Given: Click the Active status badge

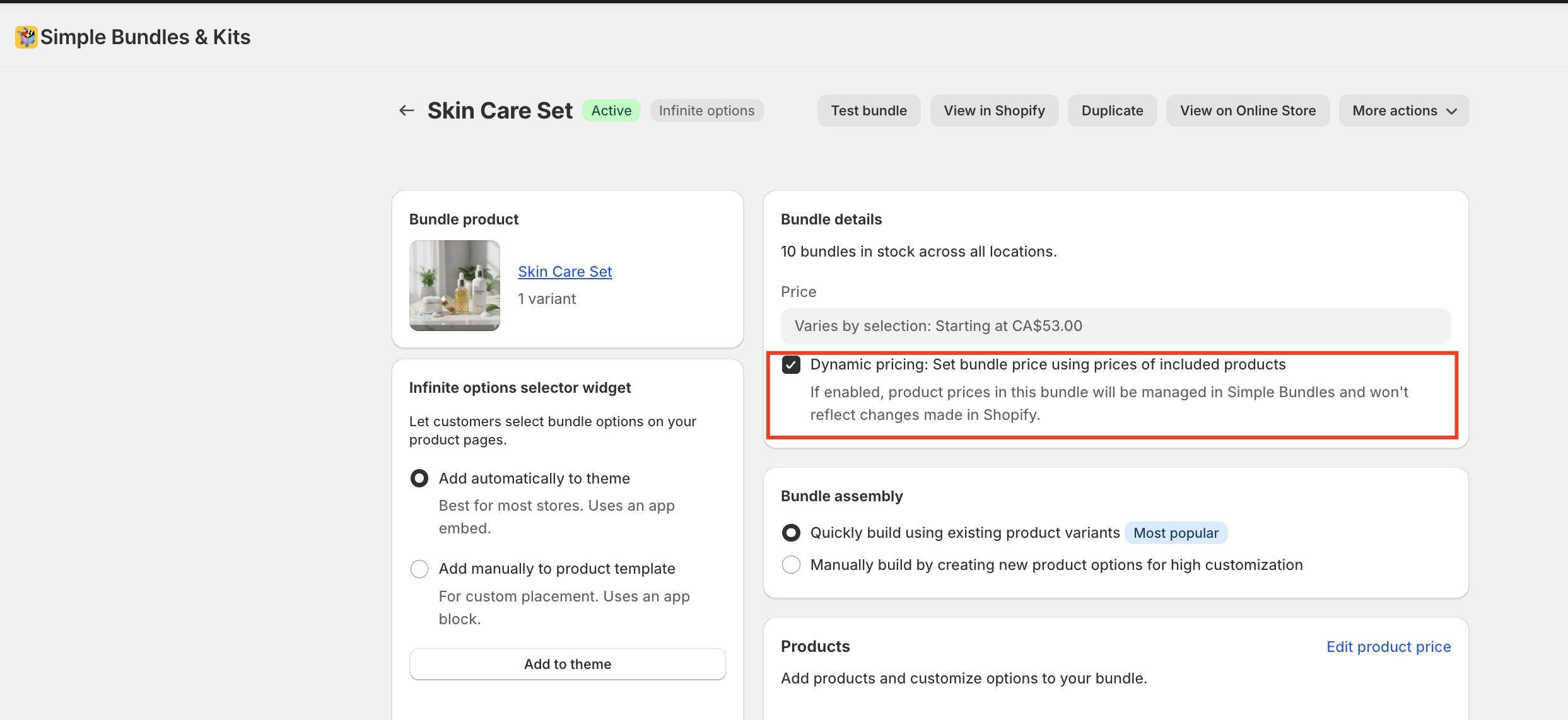Looking at the screenshot, I should point(611,111).
